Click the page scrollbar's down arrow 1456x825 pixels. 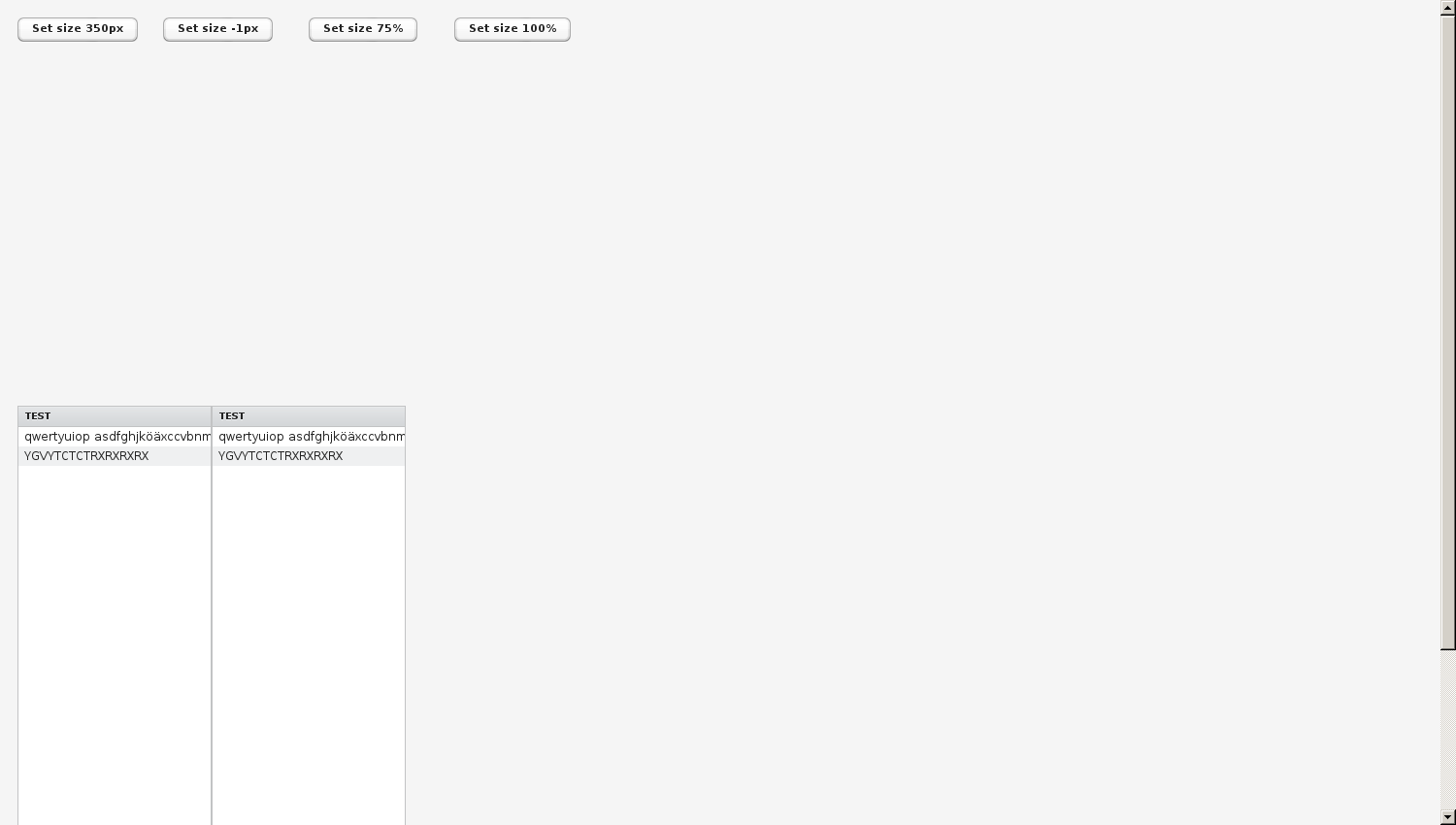[x=1448, y=817]
